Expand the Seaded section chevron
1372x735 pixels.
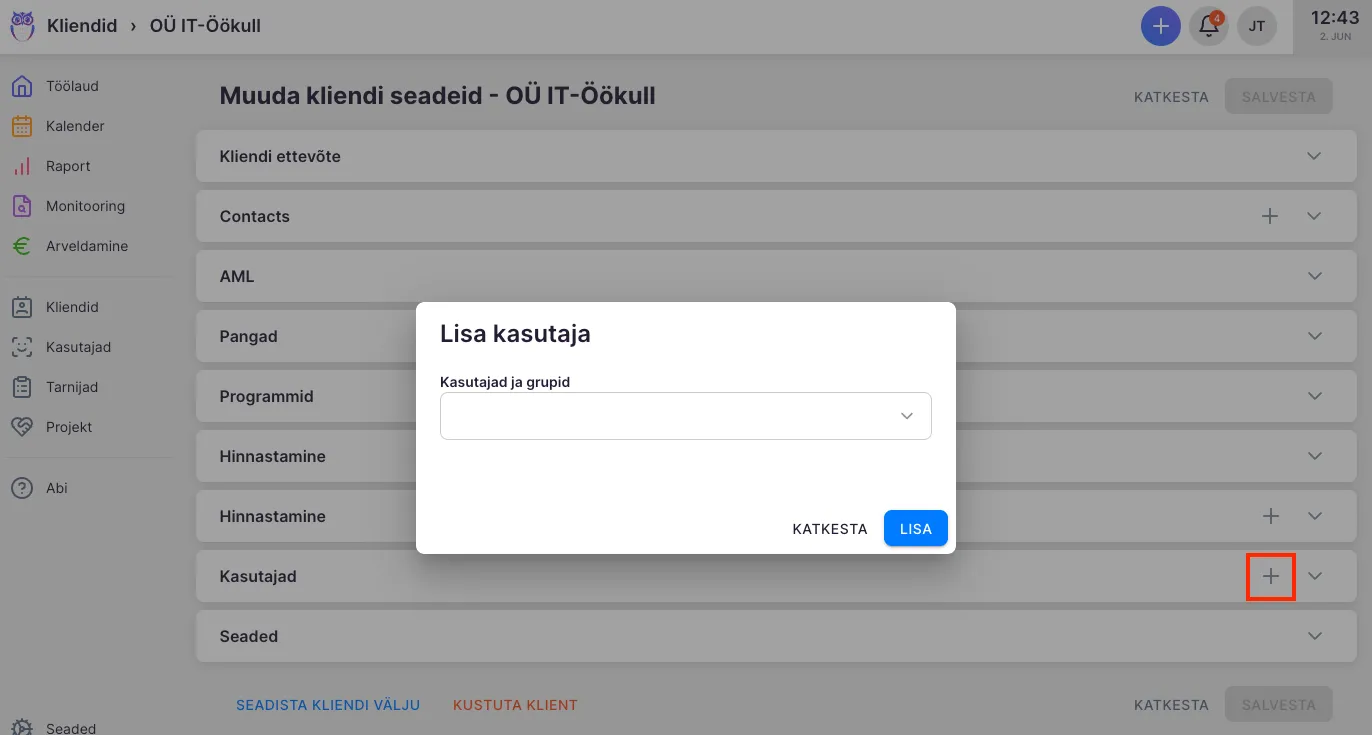[1314, 636]
